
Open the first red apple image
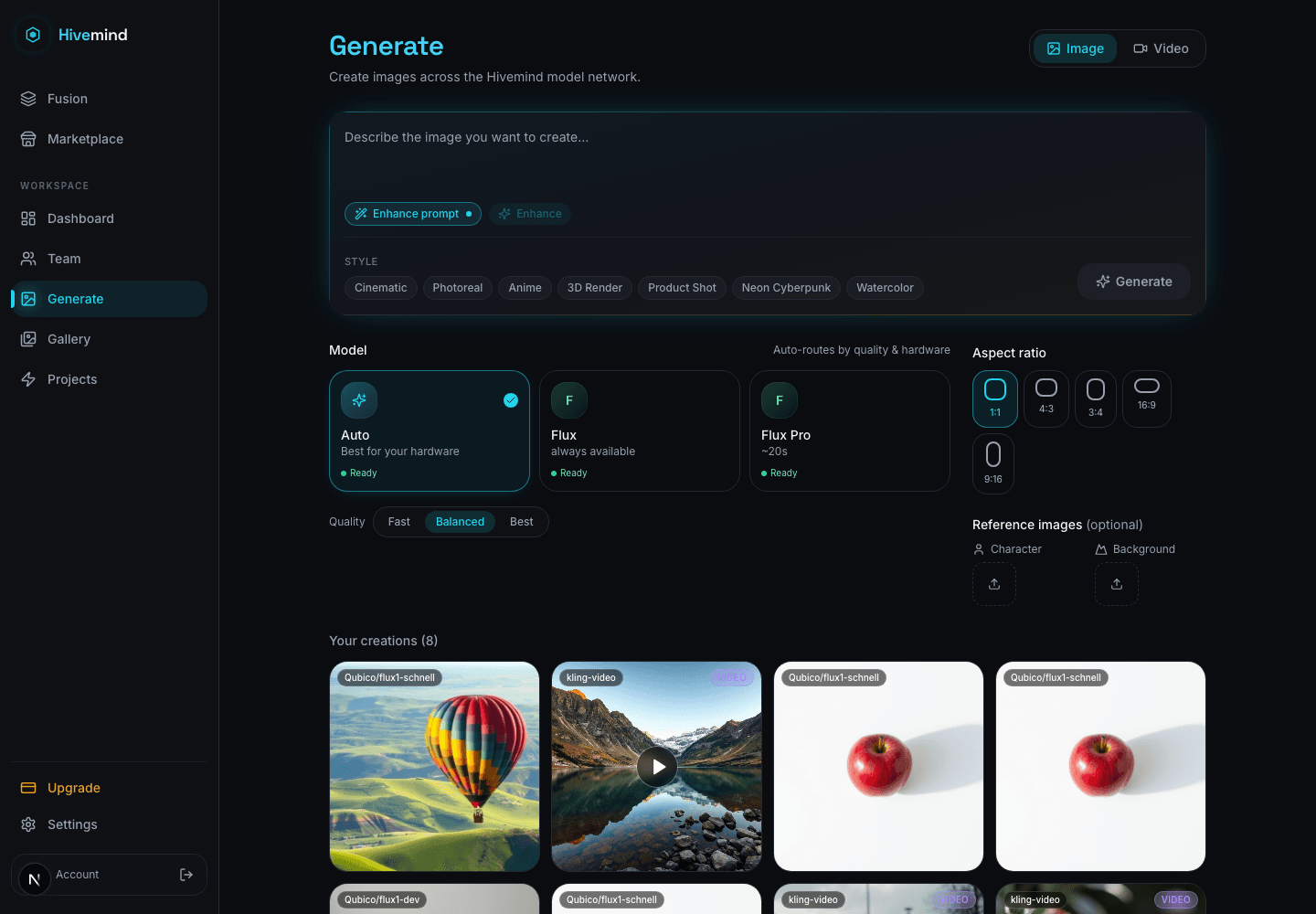[878, 767]
